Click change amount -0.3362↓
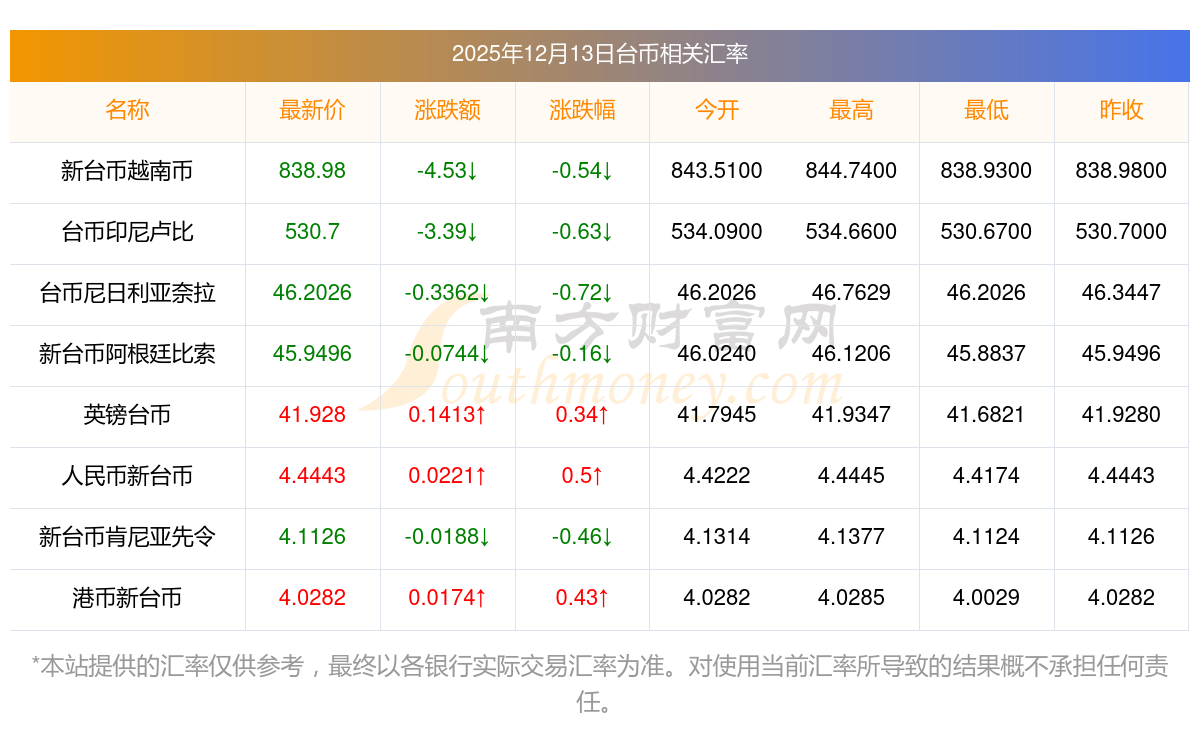This screenshot has width=1200, height=733. 448,293
